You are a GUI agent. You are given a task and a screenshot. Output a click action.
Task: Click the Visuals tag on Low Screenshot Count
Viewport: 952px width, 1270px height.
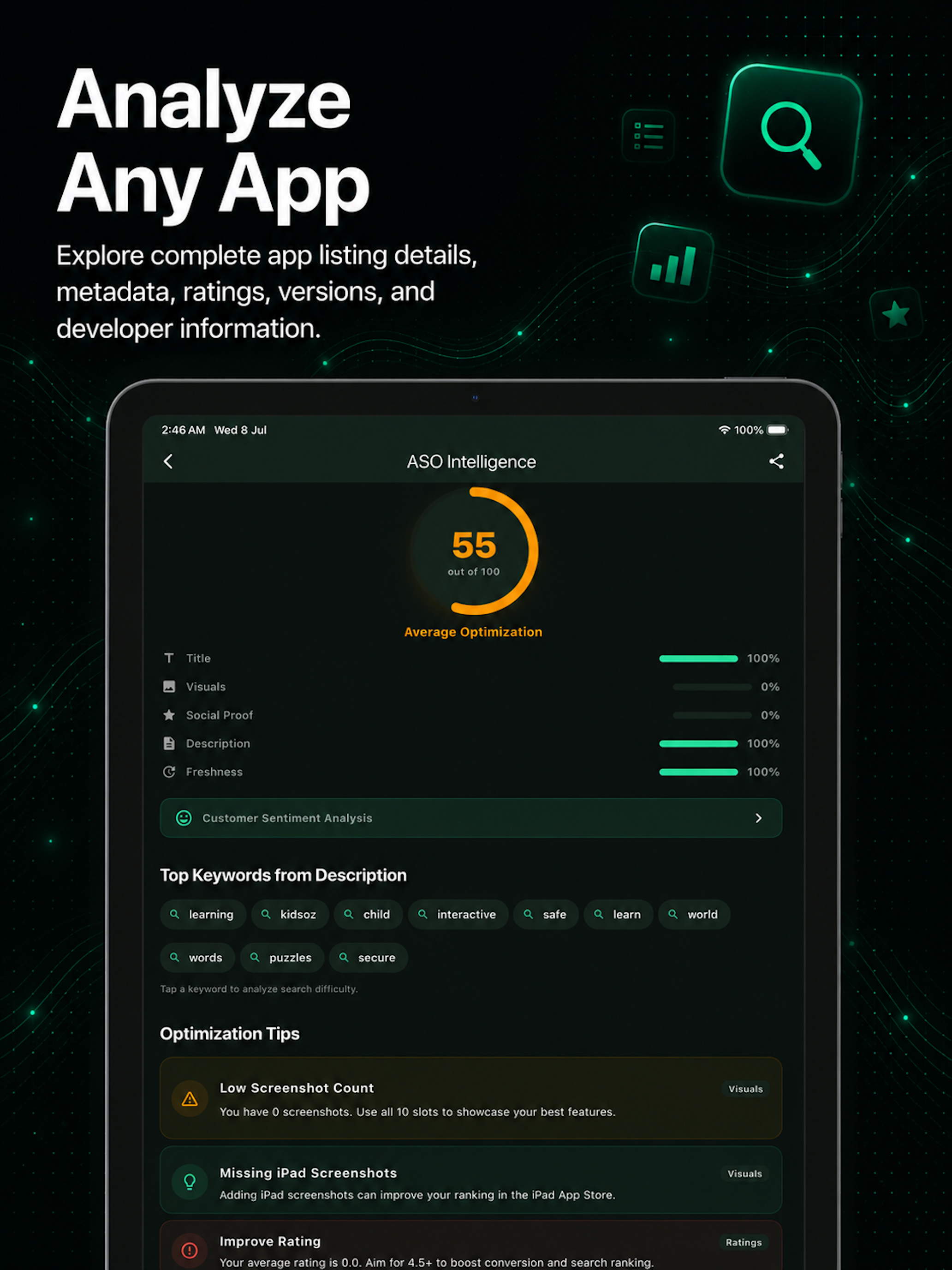click(745, 1089)
